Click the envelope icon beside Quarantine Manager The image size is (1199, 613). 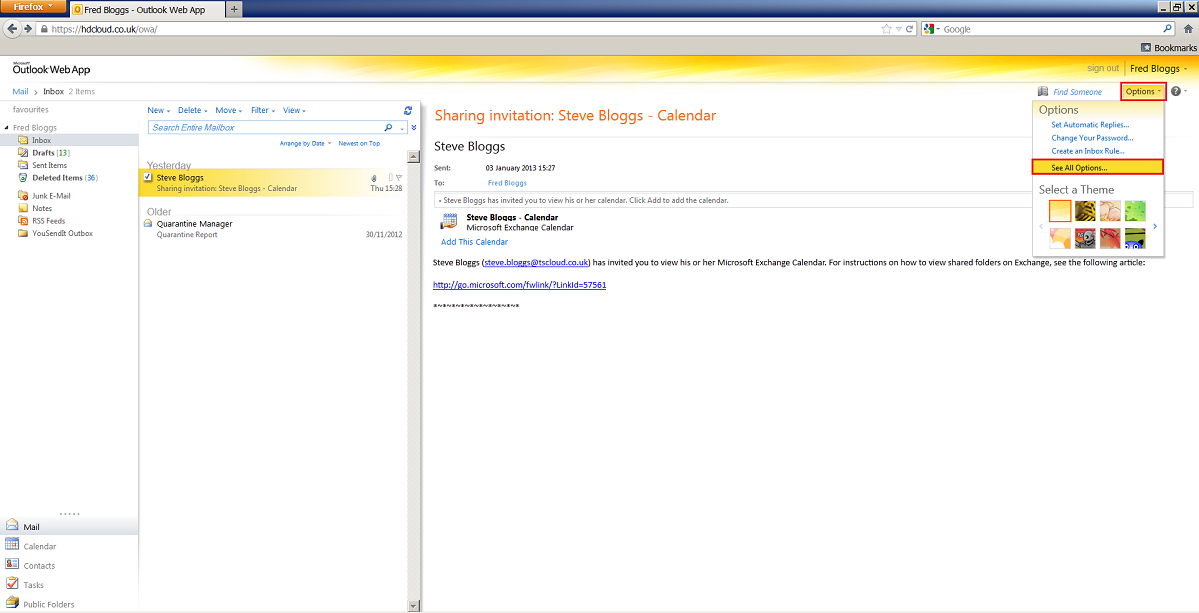[148, 224]
